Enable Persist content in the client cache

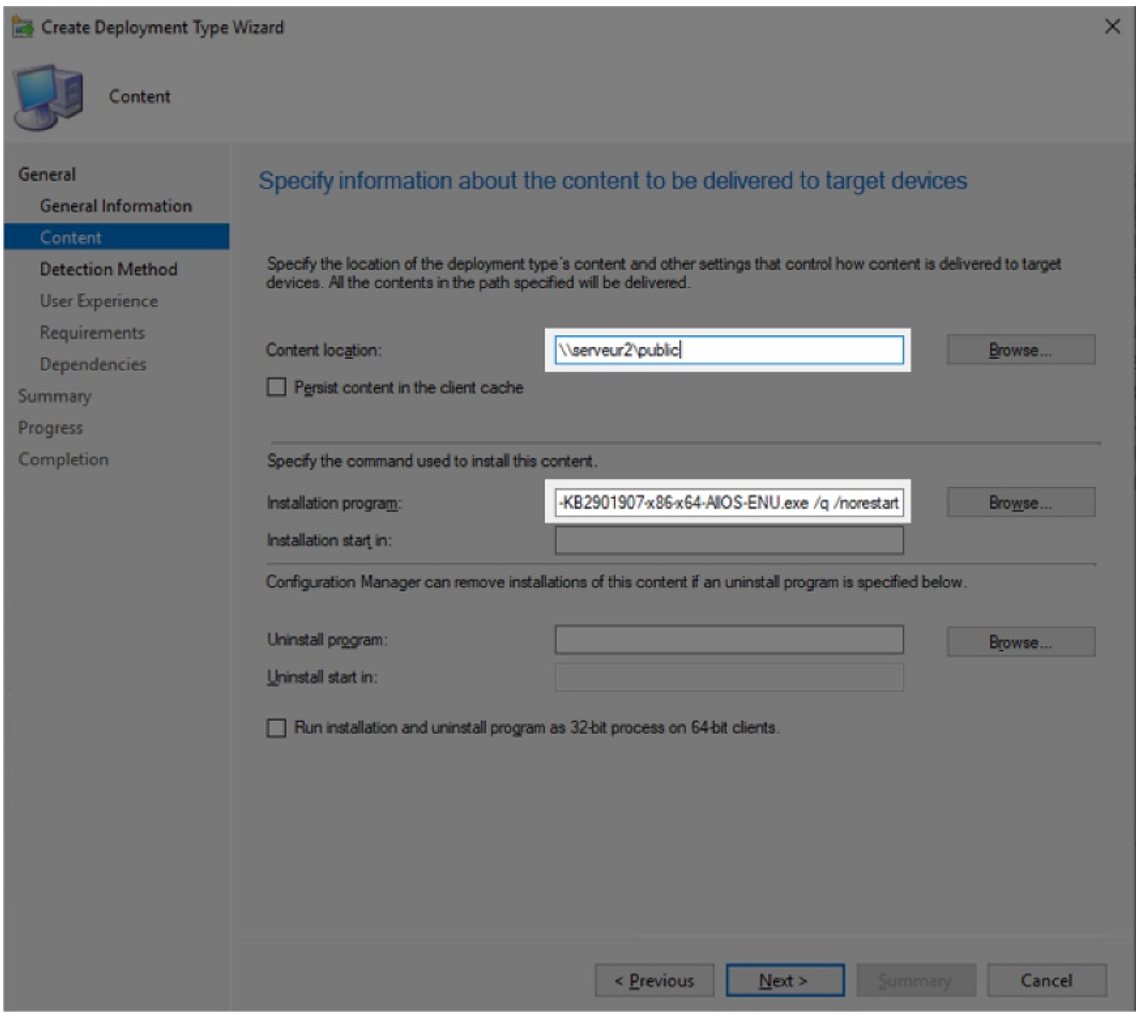(276, 390)
